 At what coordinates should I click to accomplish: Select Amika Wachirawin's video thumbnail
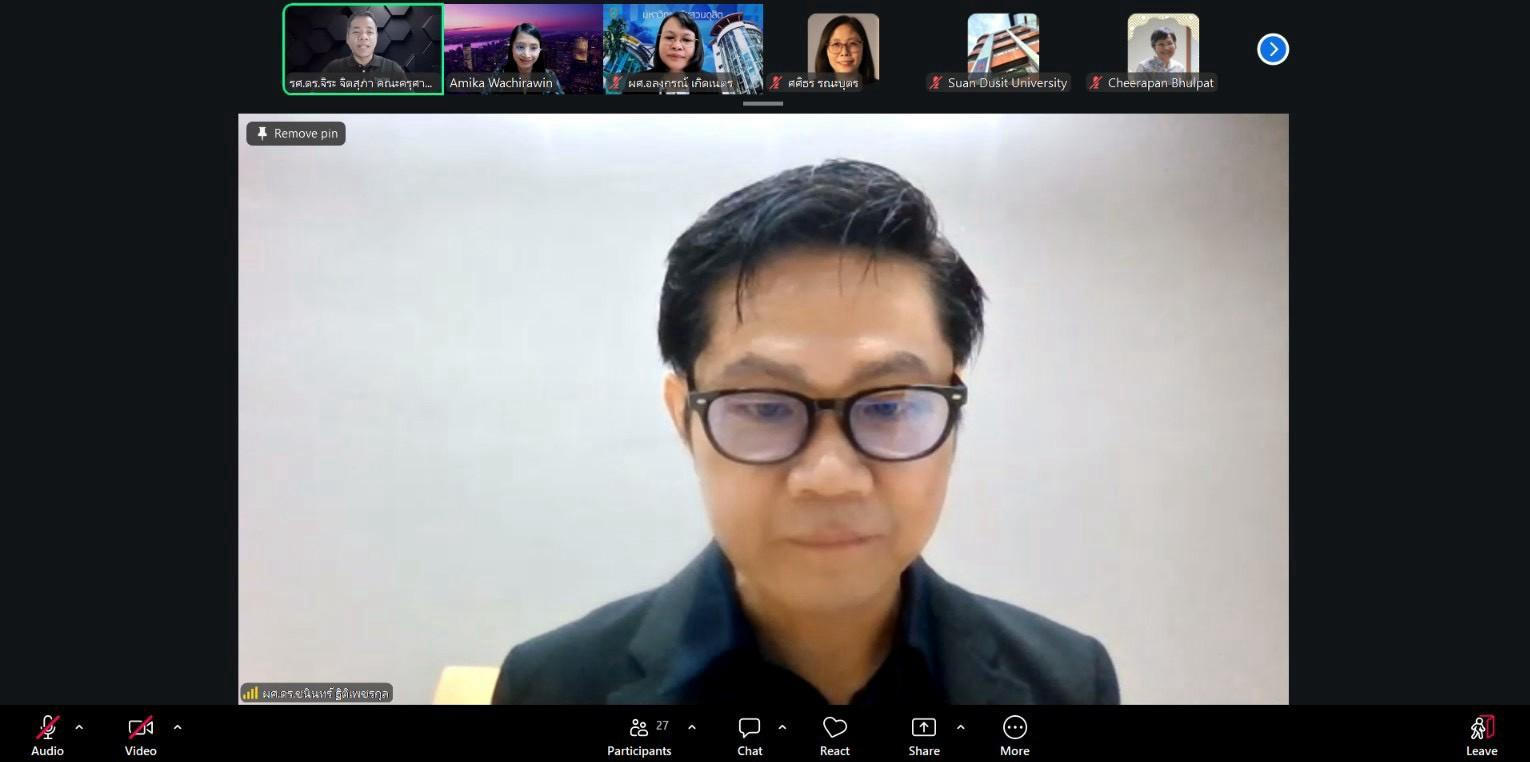pos(523,49)
